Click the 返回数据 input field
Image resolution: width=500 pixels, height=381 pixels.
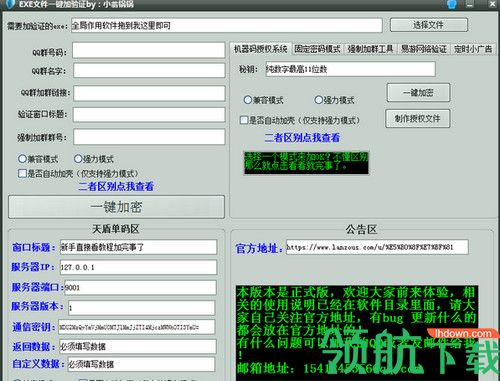(x=138, y=347)
